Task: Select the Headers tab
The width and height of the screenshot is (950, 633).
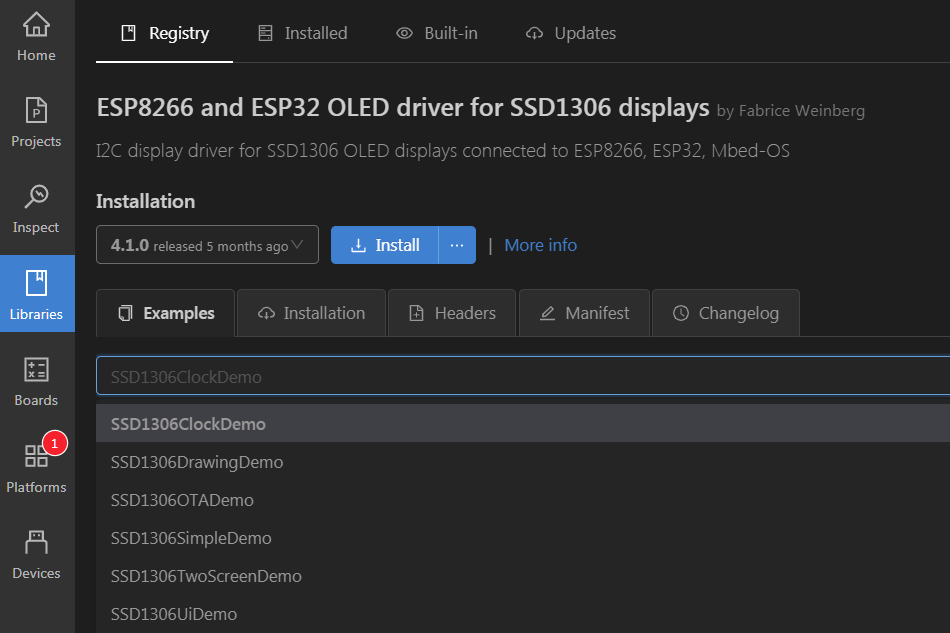Action: (452, 313)
